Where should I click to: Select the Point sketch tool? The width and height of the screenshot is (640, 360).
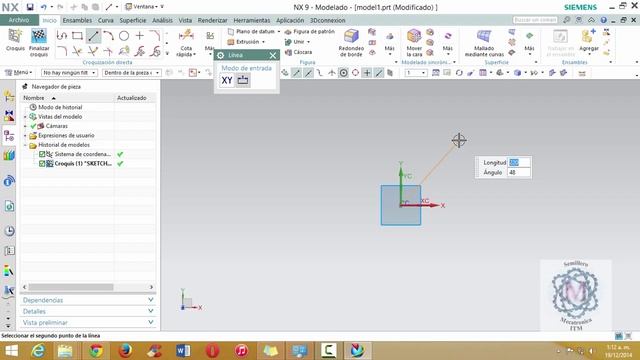pyautogui.click(x=140, y=36)
